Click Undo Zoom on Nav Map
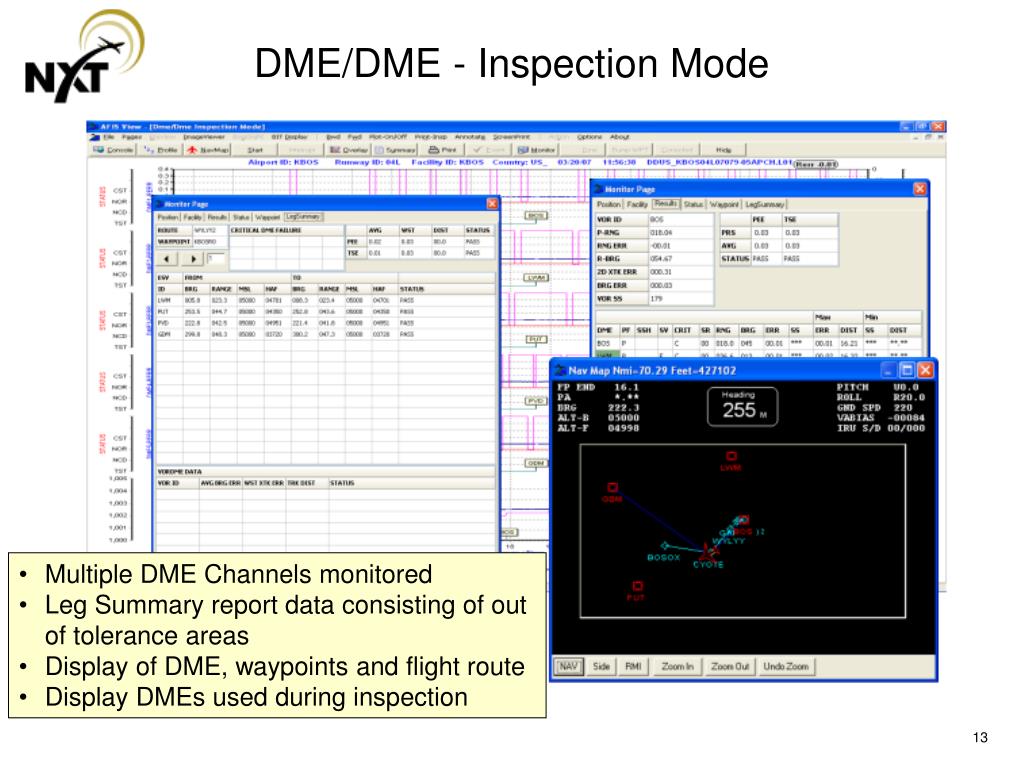 pyautogui.click(x=786, y=667)
